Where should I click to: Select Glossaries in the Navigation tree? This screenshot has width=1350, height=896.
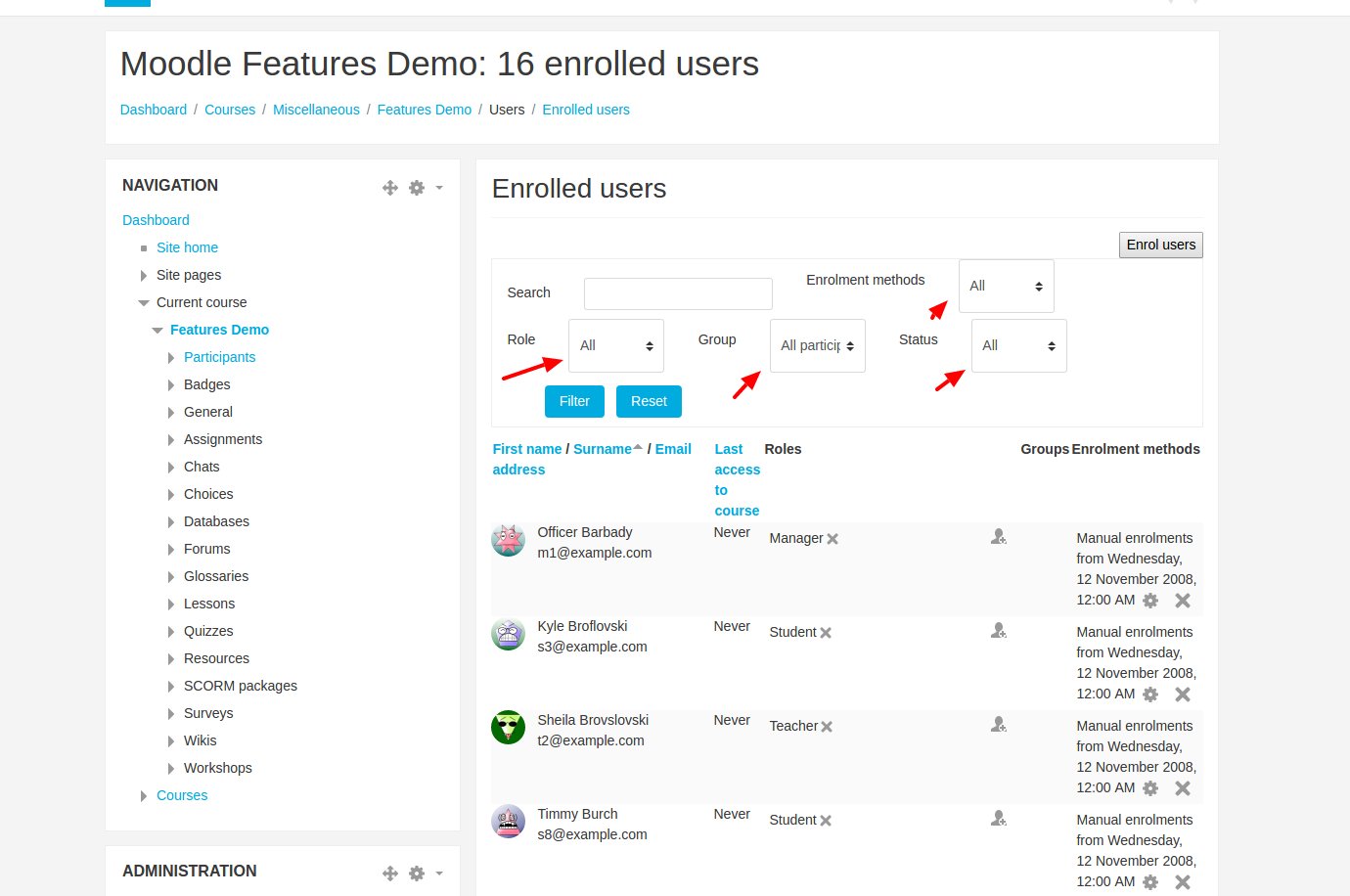(216, 576)
